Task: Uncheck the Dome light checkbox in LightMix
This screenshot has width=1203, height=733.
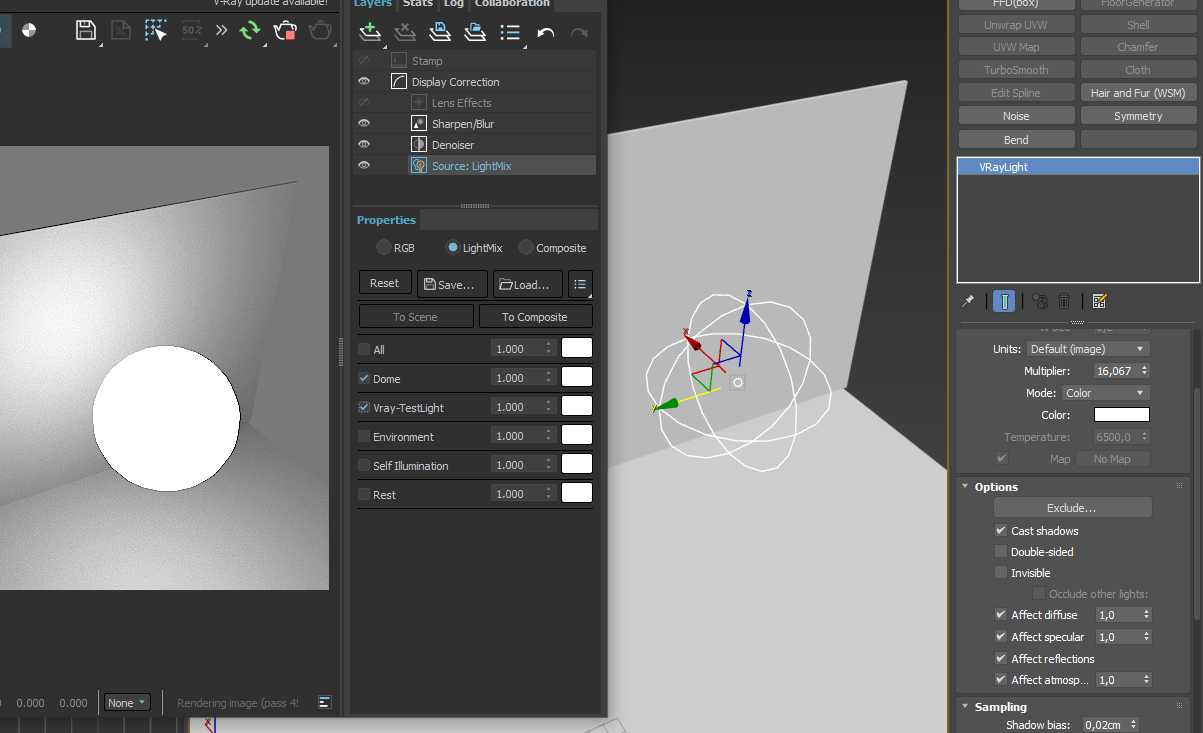Action: click(364, 379)
